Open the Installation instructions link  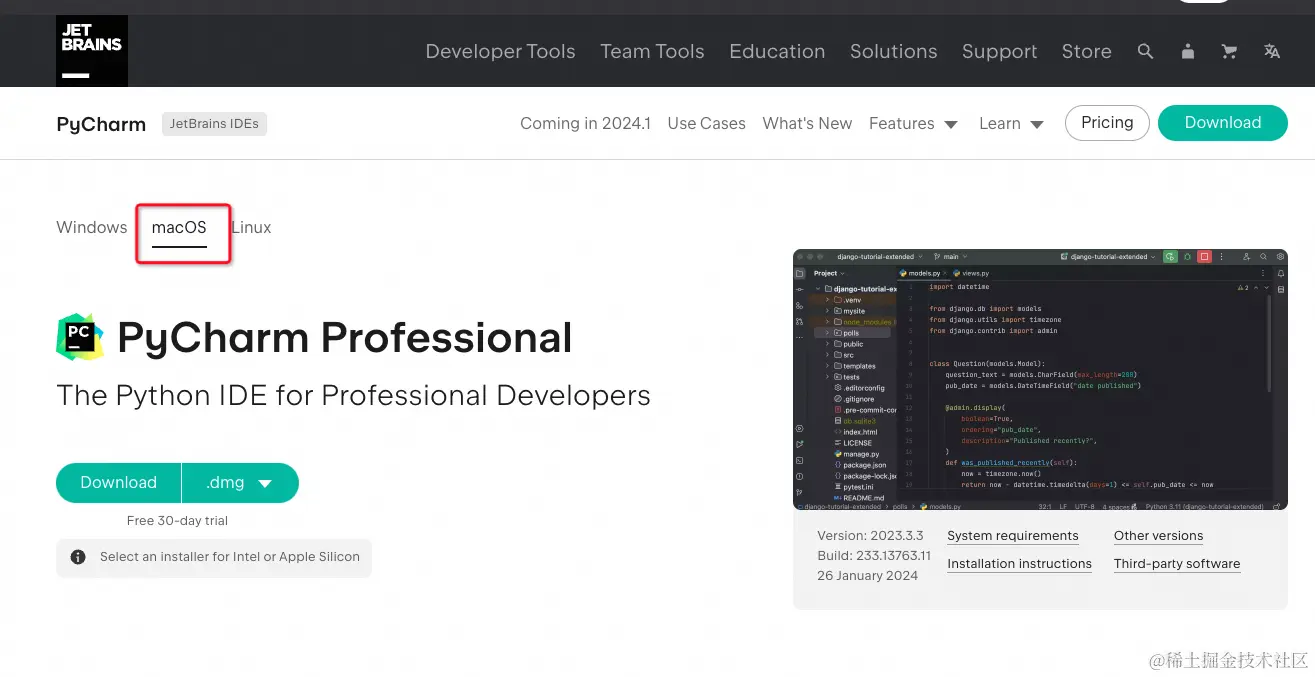coord(1019,564)
